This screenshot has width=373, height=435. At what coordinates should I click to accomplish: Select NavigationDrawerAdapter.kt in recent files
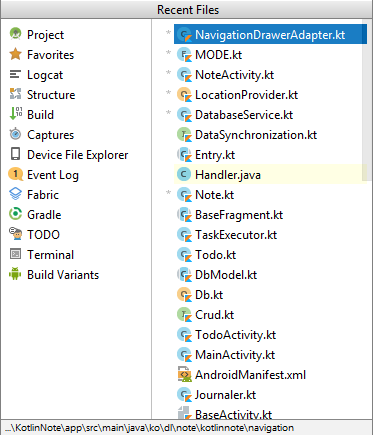[x=270, y=34]
